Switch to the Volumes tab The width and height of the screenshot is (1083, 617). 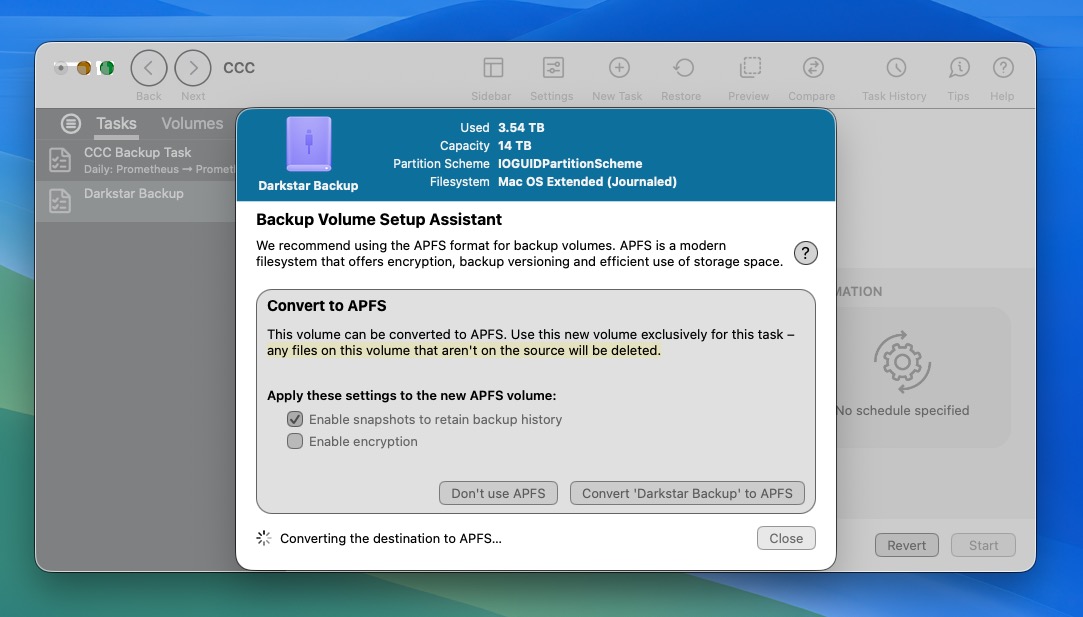(x=192, y=124)
